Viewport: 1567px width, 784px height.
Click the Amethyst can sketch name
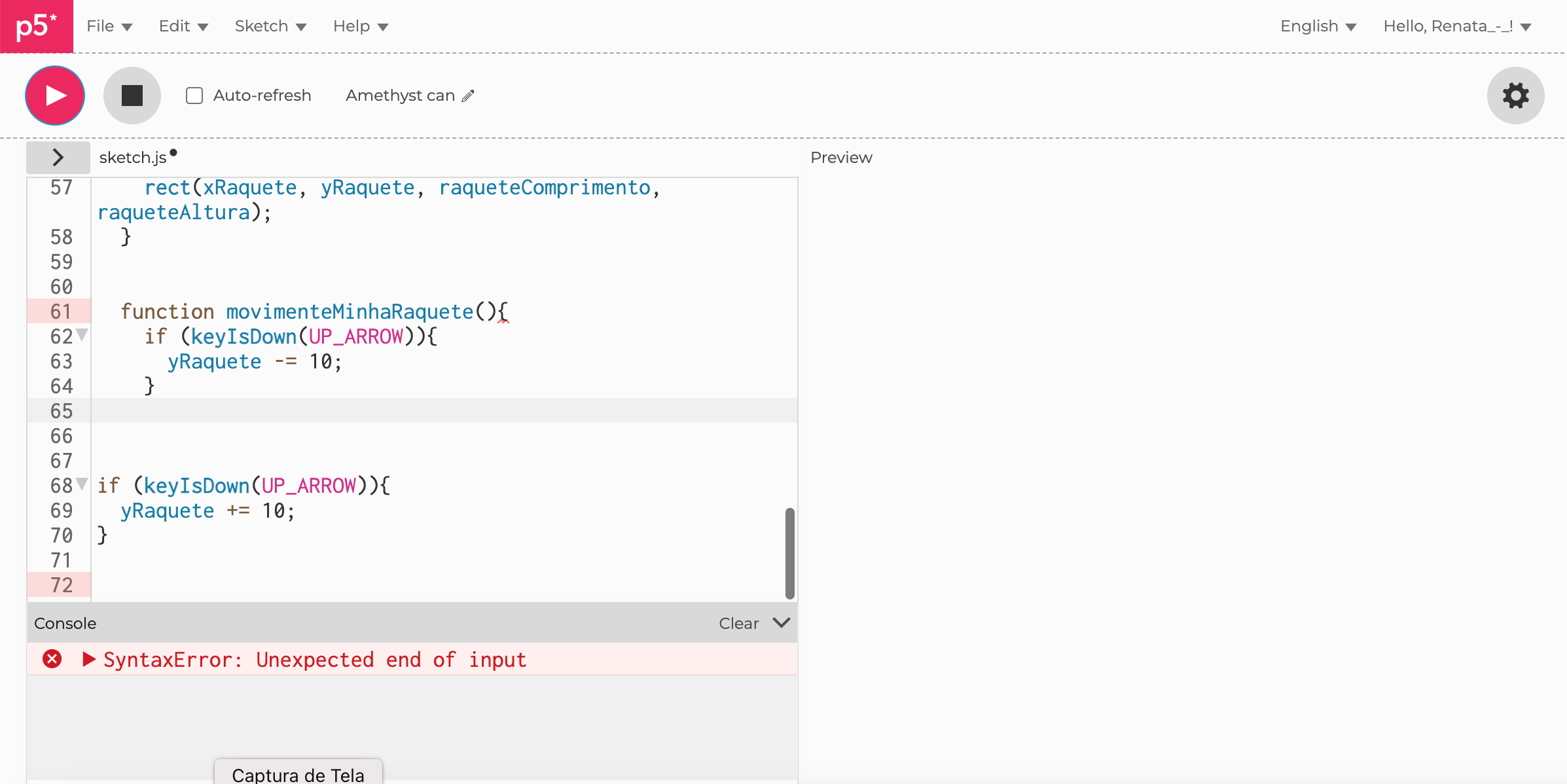tap(400, 96)
